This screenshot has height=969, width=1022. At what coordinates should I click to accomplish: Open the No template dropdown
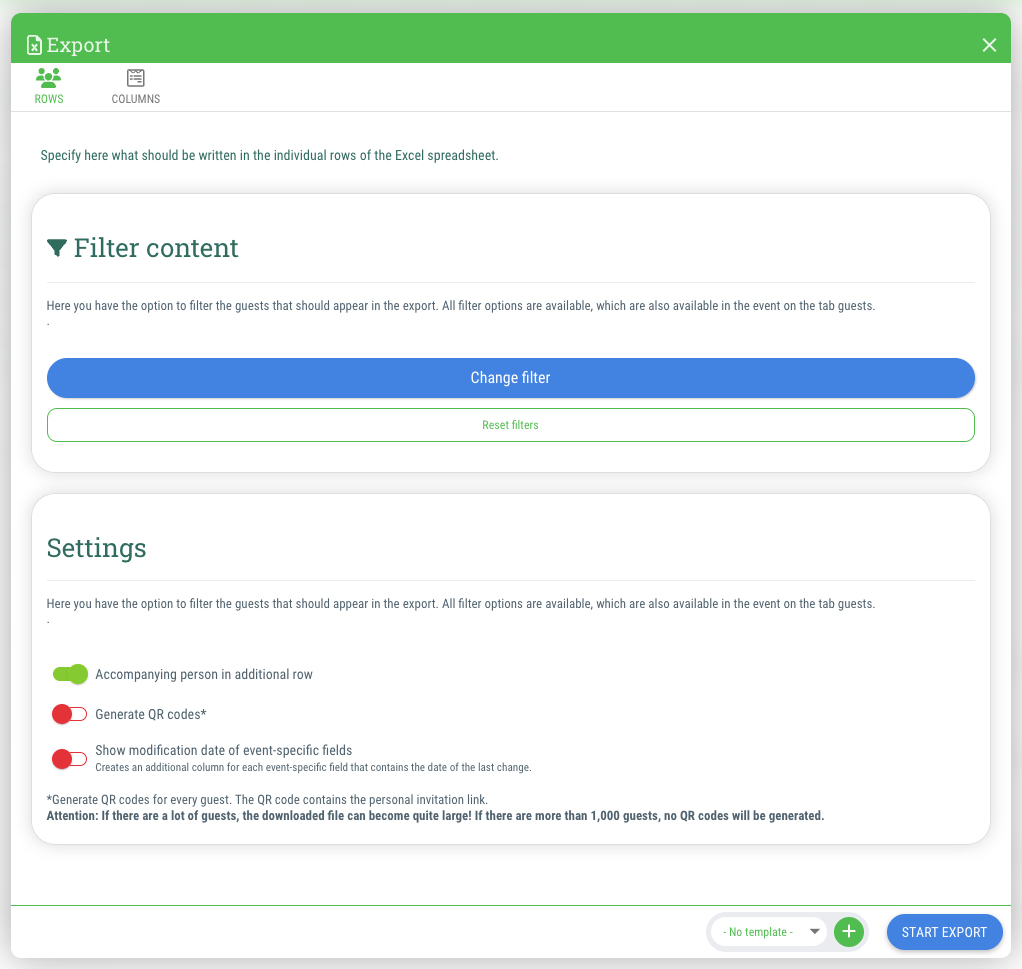pyautogui.click(x=768, y=932)
